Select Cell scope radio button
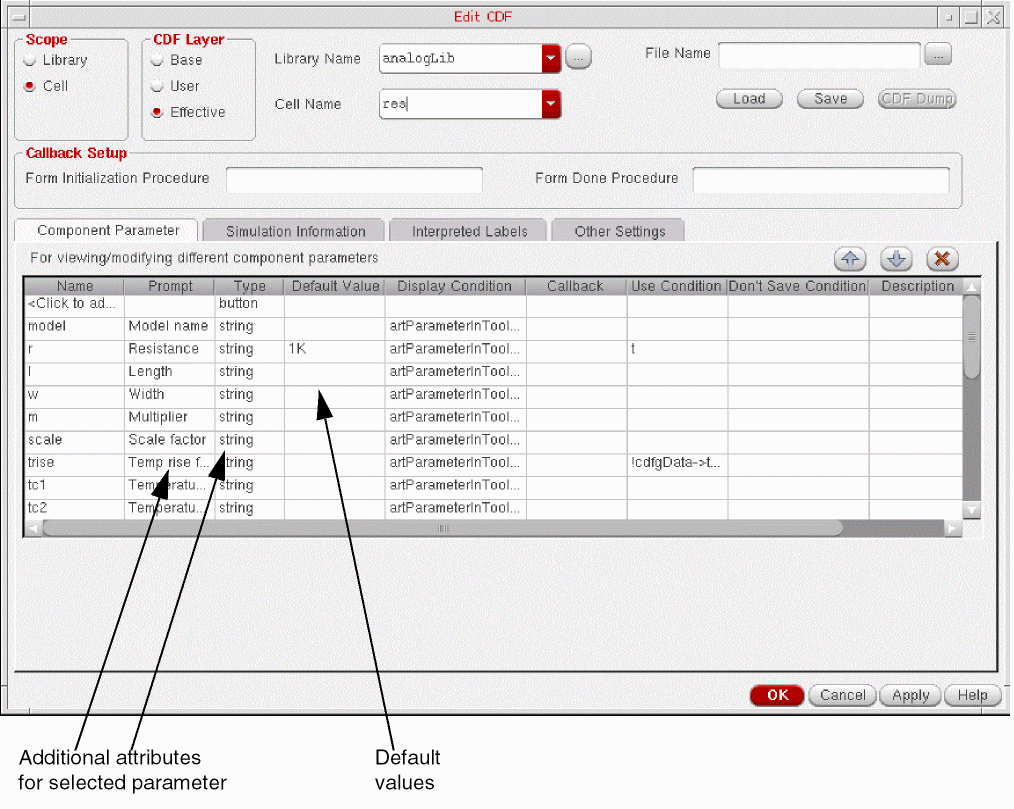 coord(30,86)
